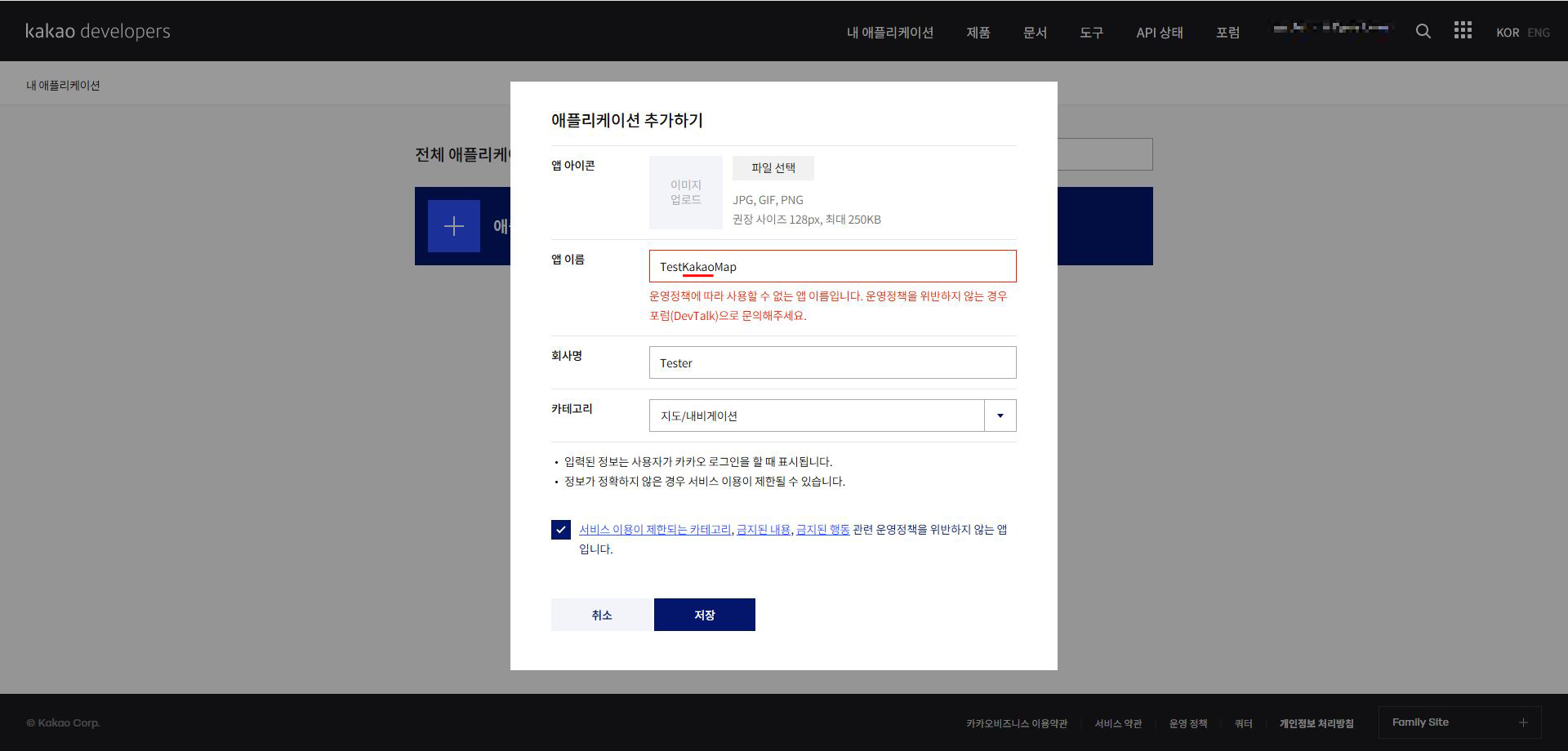Click the 내 애플리케이션 breadcrumb
Screen dimensions: 1568x751
point(63,86)
